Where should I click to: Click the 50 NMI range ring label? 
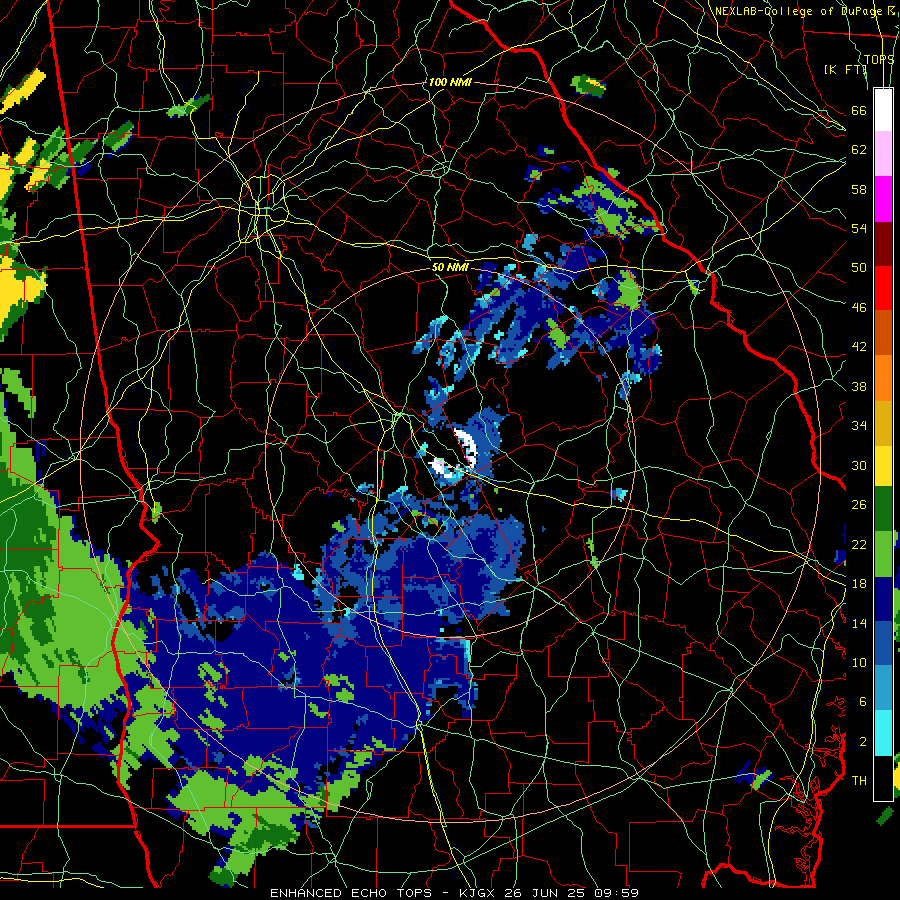[450, 267]
